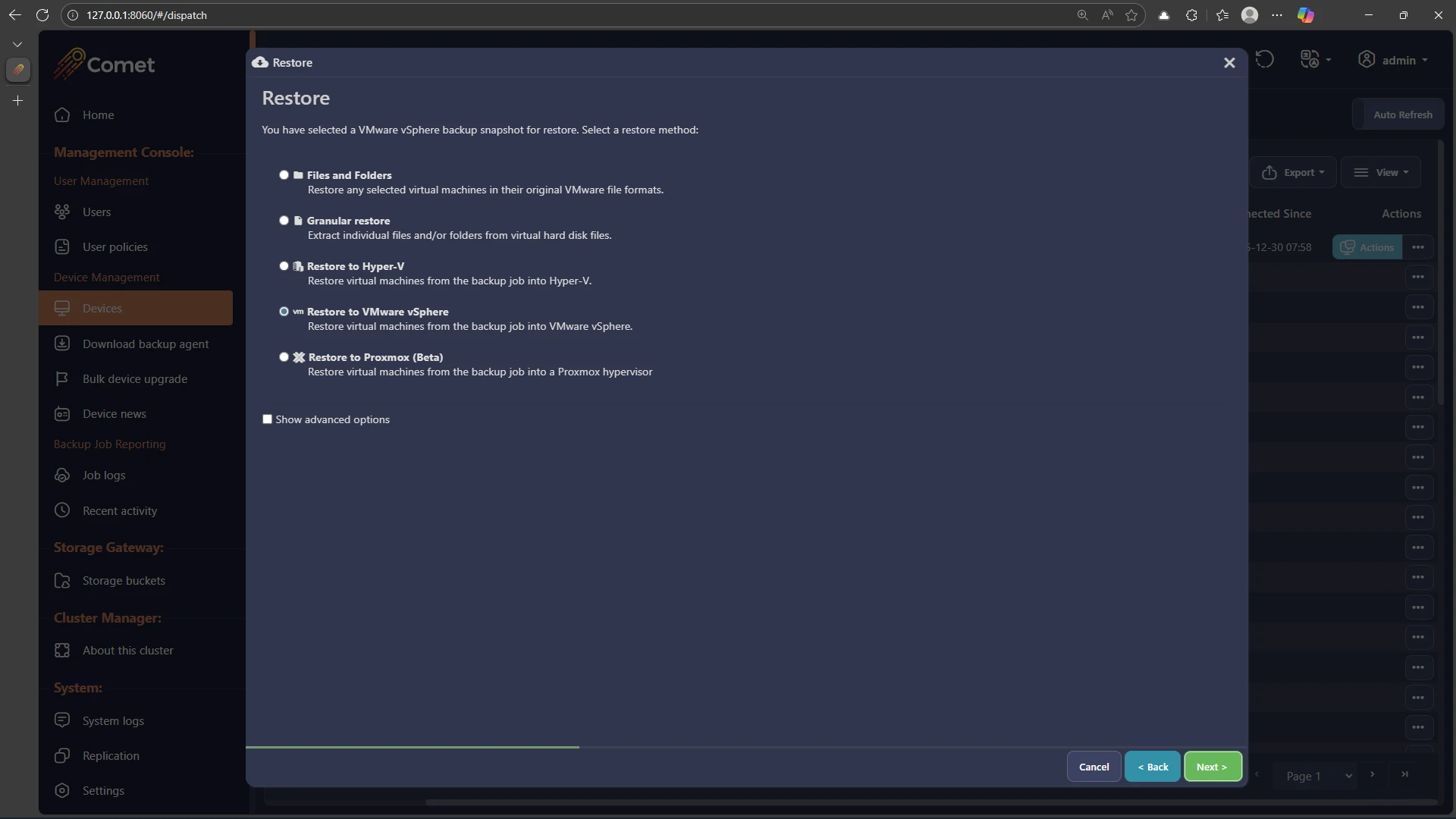Viewport: 1456px width, 819px height.
Task: Click the cloud icon browser toolbar
Action: (1164, 15)
